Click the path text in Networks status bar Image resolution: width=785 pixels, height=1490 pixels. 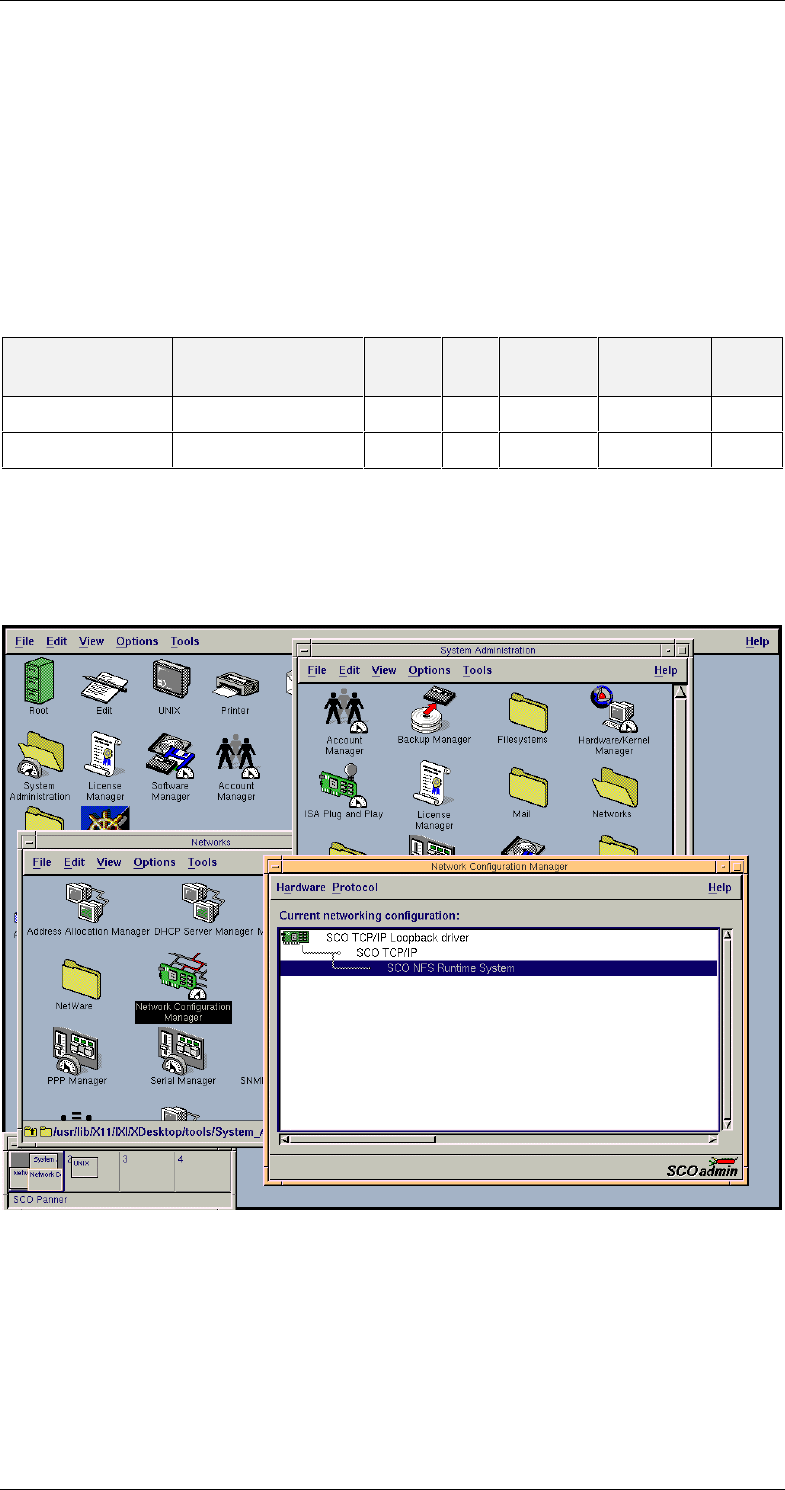[160, 1131]
